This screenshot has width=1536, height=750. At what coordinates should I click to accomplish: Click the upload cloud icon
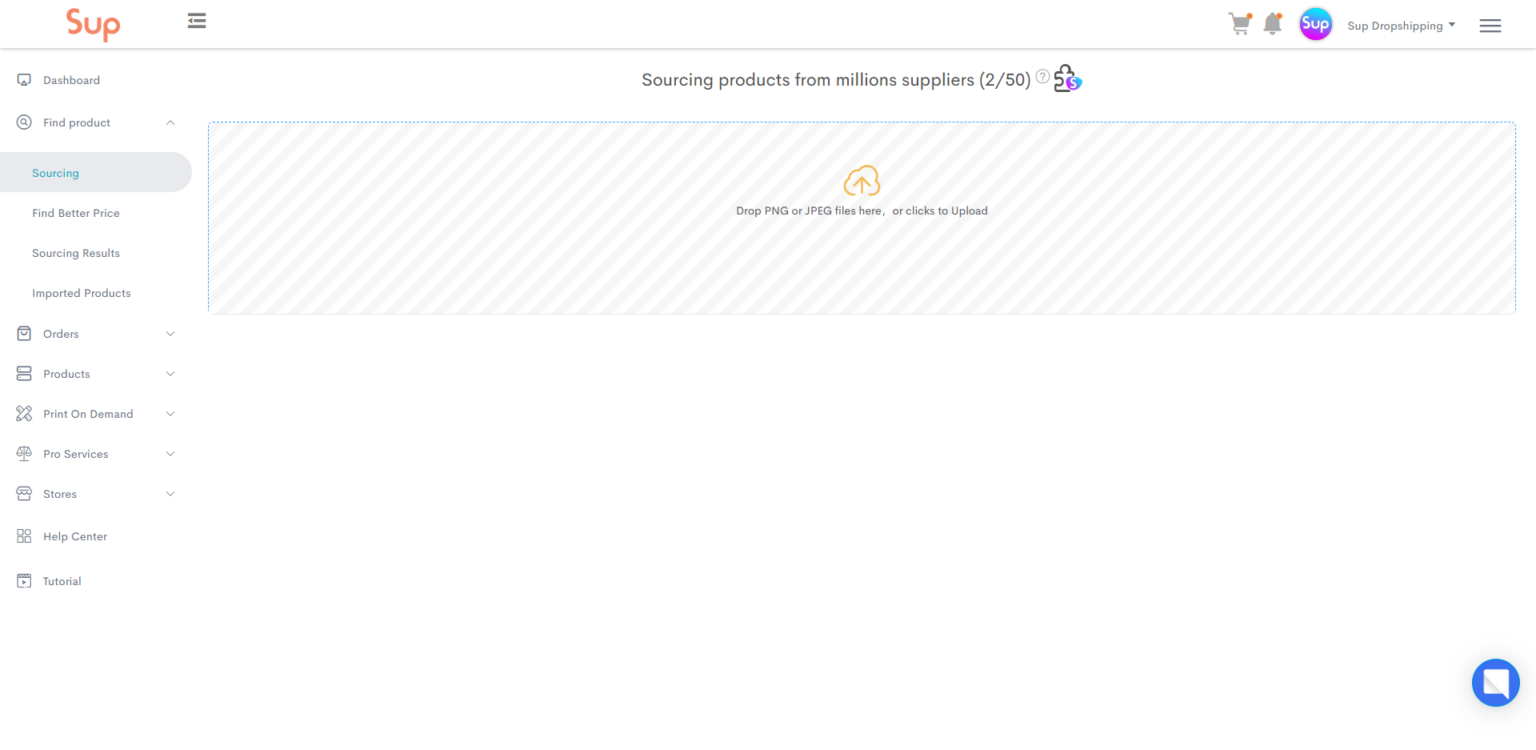click(861, 181)
